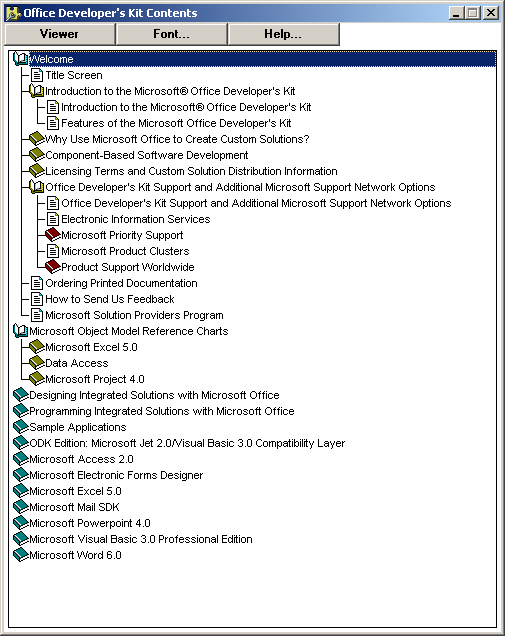
Task: Select Microsoft Visual Basic 3.0 Professional Edition
Action: 141,539
